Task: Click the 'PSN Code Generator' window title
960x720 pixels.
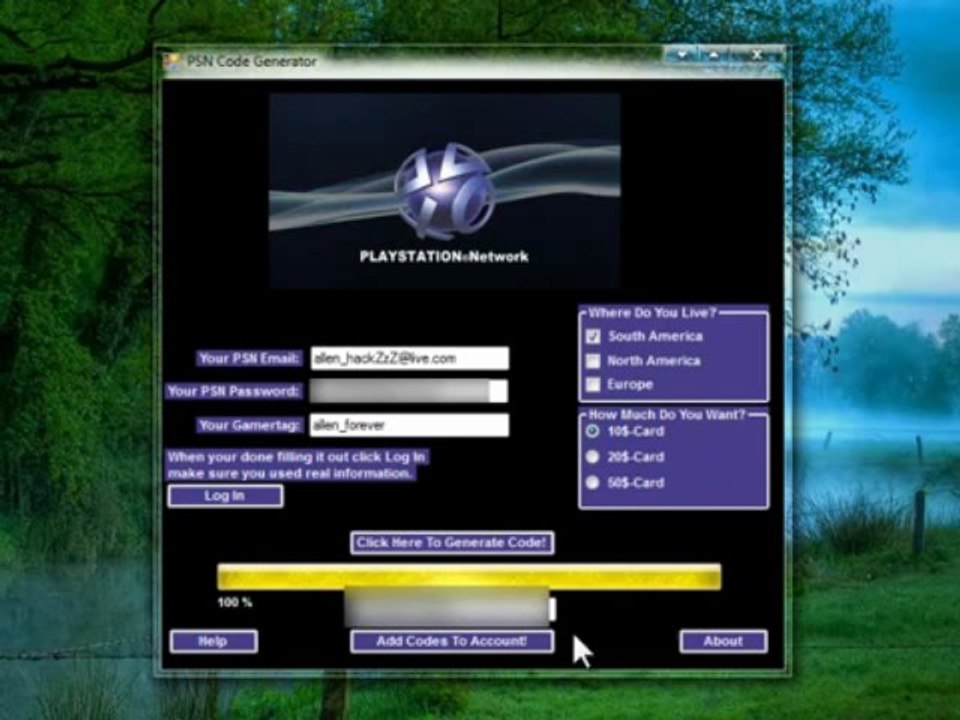Action: [252, 61]
